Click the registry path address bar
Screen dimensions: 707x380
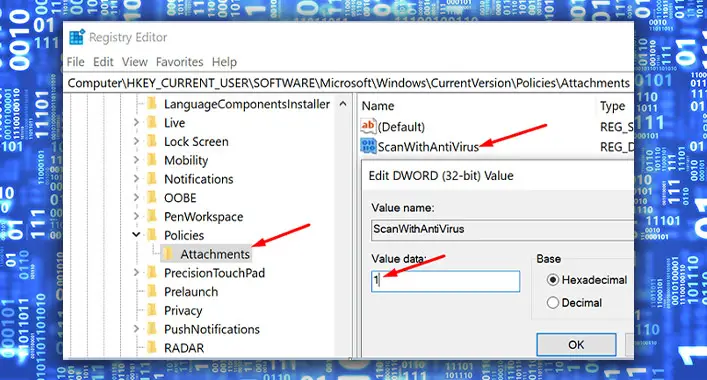pos(349,83)
